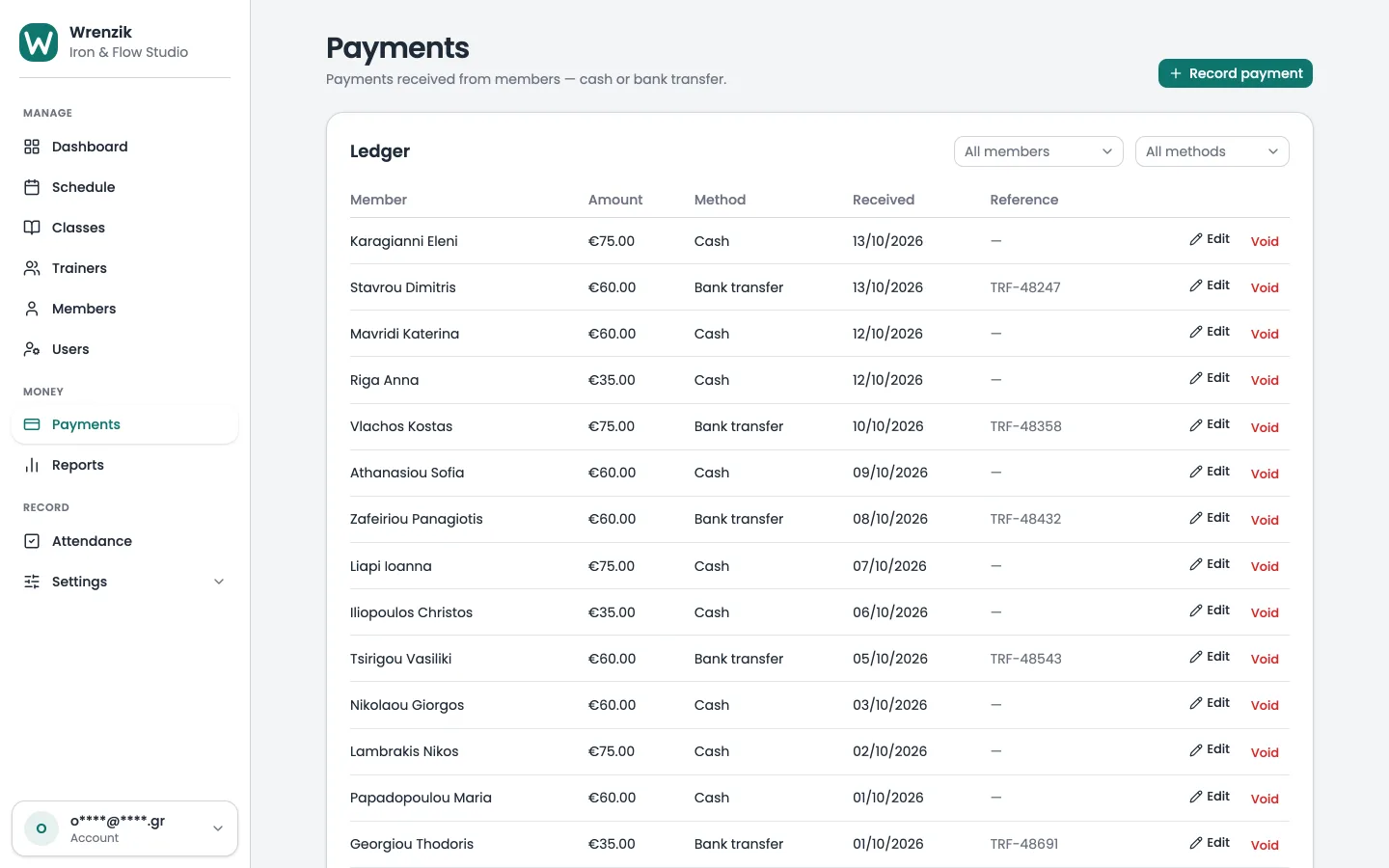Click reference TRF-48432
The width and height of the screenshot is (1389, 868).
(x=1025, y=519)
